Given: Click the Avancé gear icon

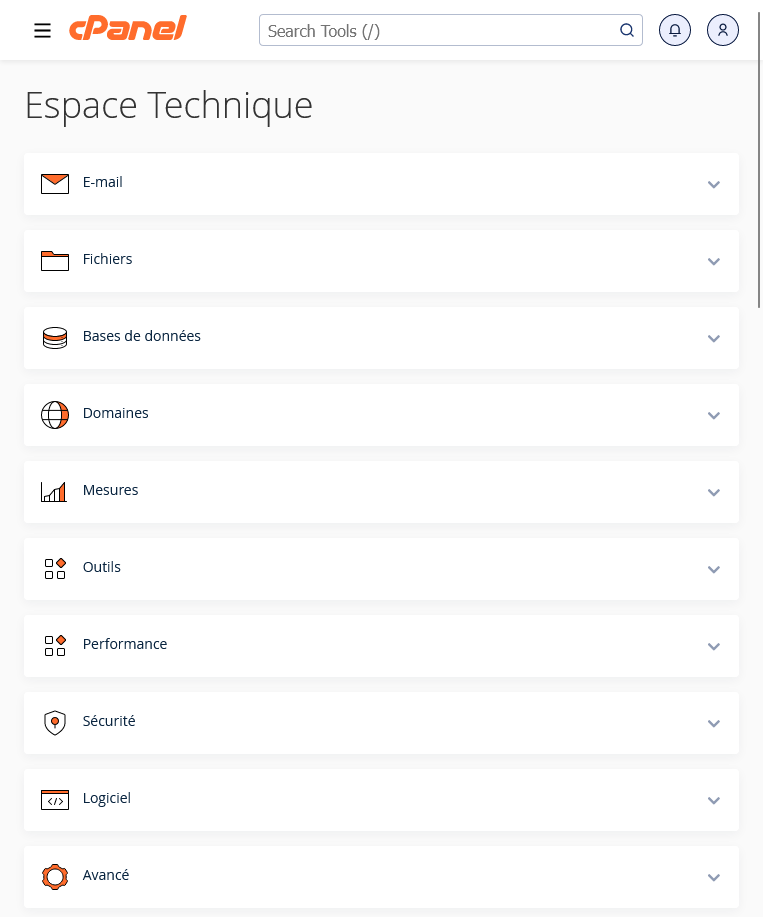Looking at the screenshot, I should pos(55,876).
